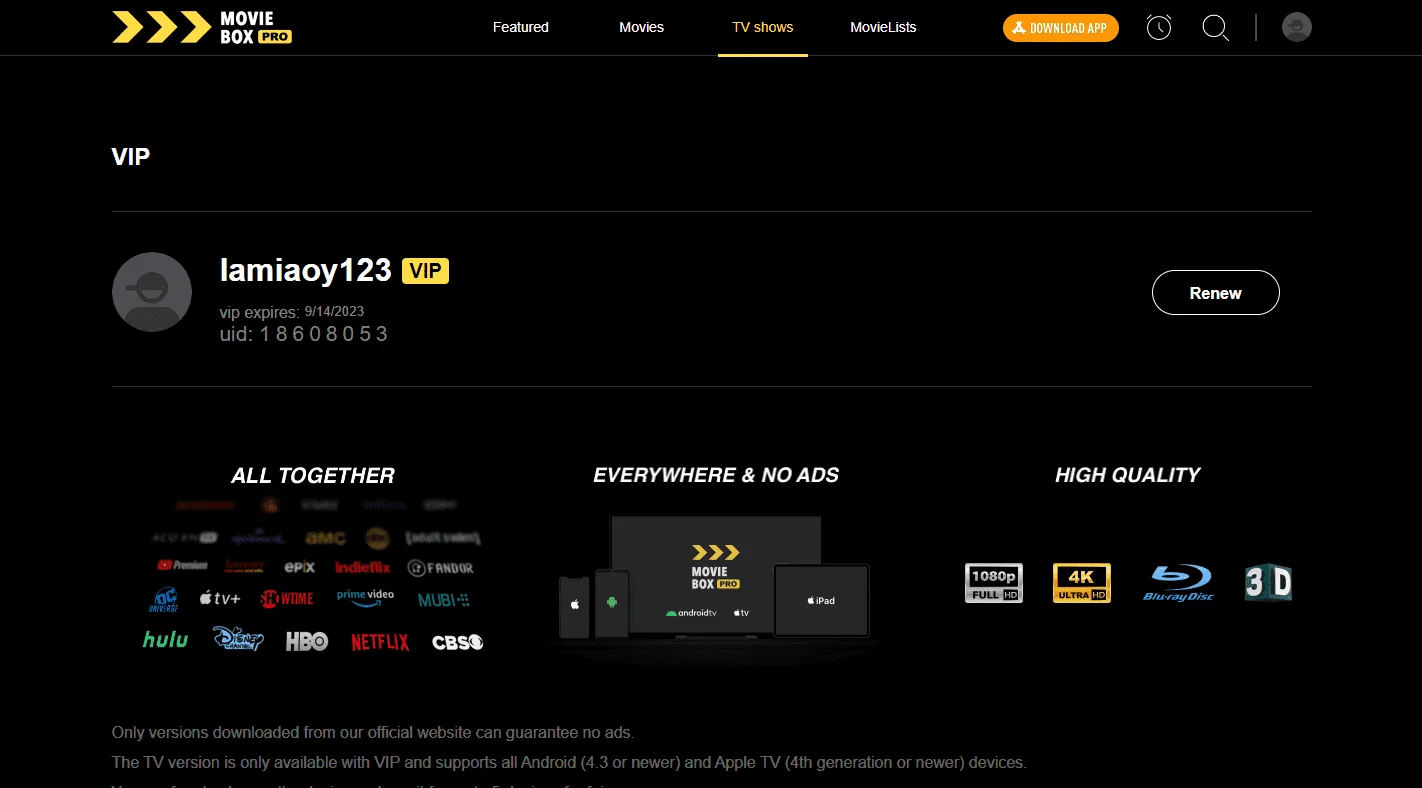
Task: Click the indieflix logo
Action: tap(363, 567)
